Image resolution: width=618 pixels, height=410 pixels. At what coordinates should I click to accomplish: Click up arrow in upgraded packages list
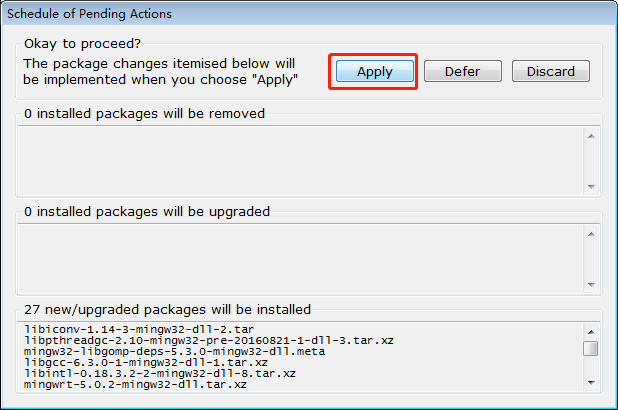(x=591, y=234)
